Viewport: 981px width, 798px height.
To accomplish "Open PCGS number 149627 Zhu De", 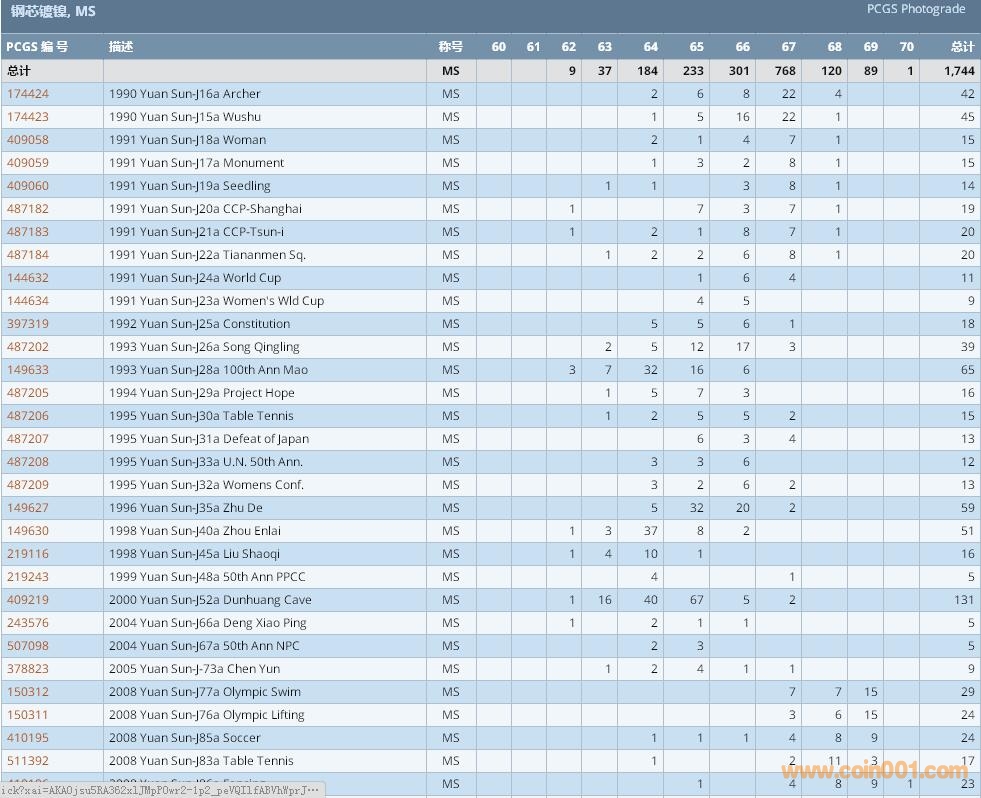I will pyautogui.click(x=28, y=508).
